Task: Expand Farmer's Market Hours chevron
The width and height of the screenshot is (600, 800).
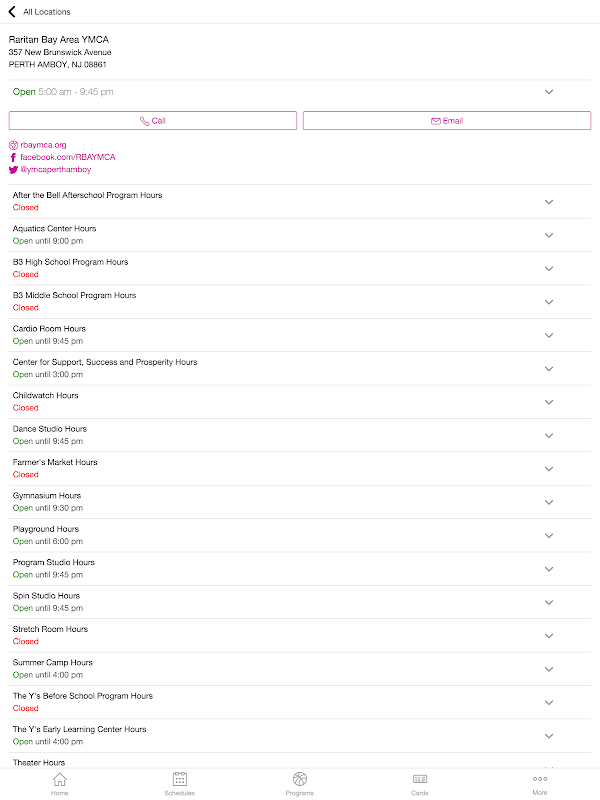Action: click(x=549, y=469)
